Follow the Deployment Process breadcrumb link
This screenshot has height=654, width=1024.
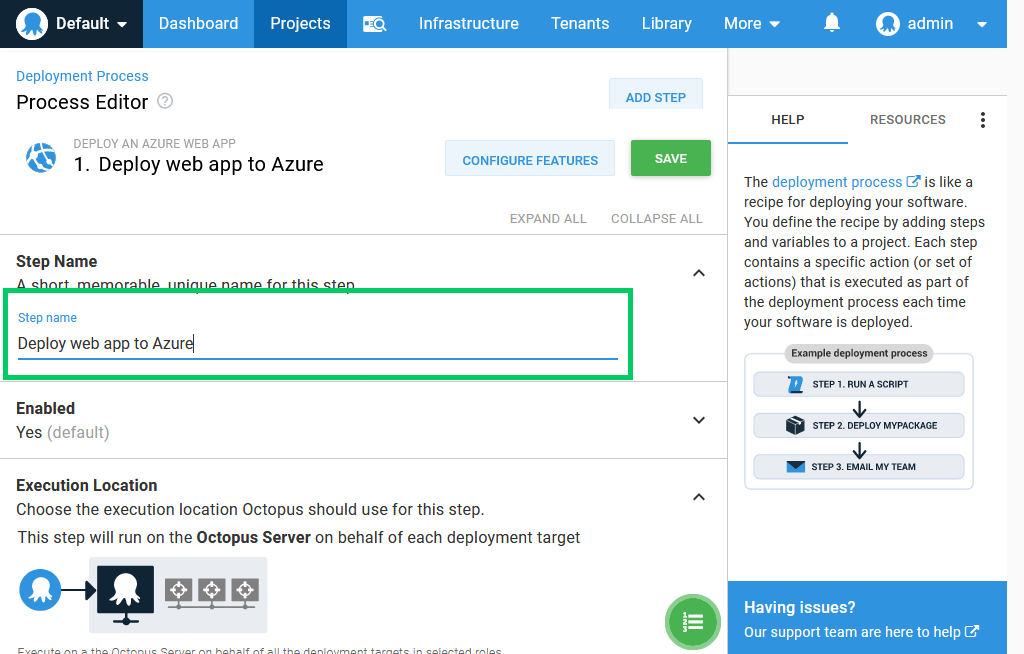coord(82,76)
